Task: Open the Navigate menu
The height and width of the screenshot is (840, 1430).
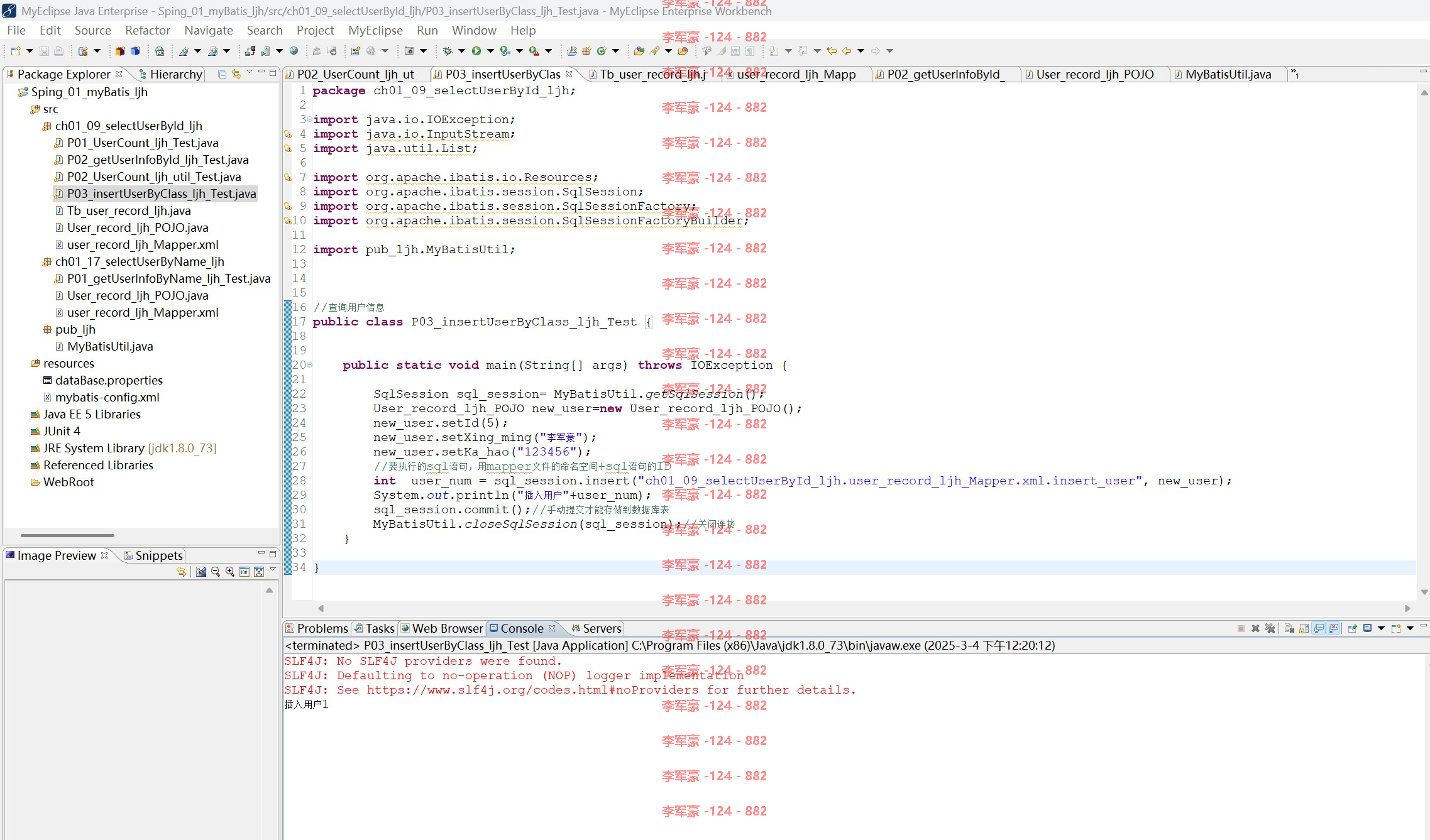Action: (x=209, y=30)
